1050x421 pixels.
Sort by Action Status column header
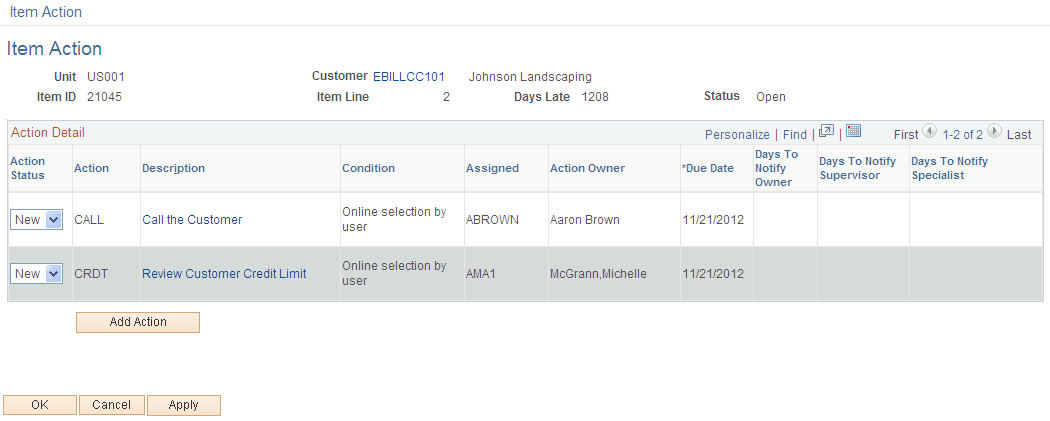point(28,168)
